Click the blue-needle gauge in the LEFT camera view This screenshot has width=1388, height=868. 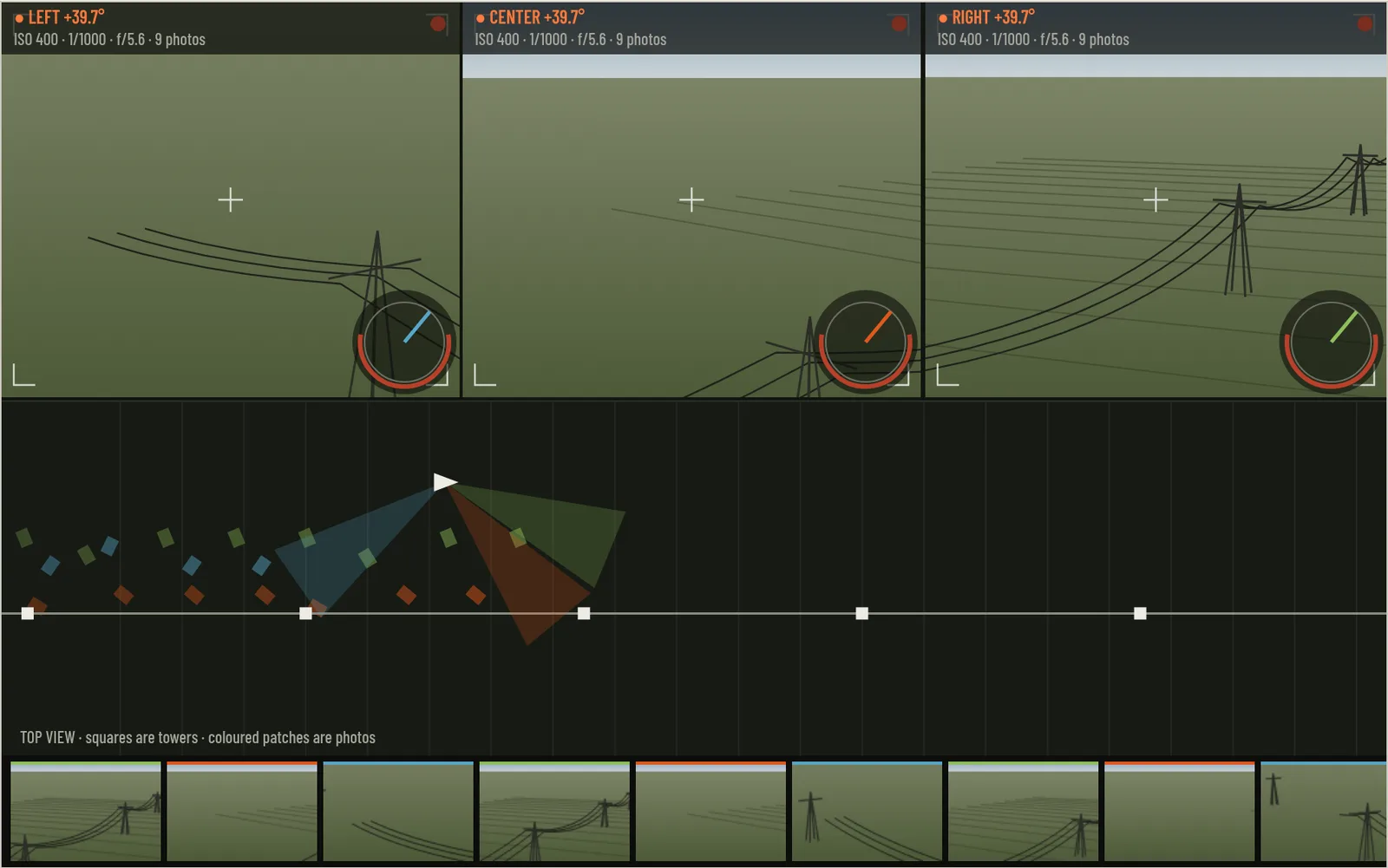coord(404,343)
